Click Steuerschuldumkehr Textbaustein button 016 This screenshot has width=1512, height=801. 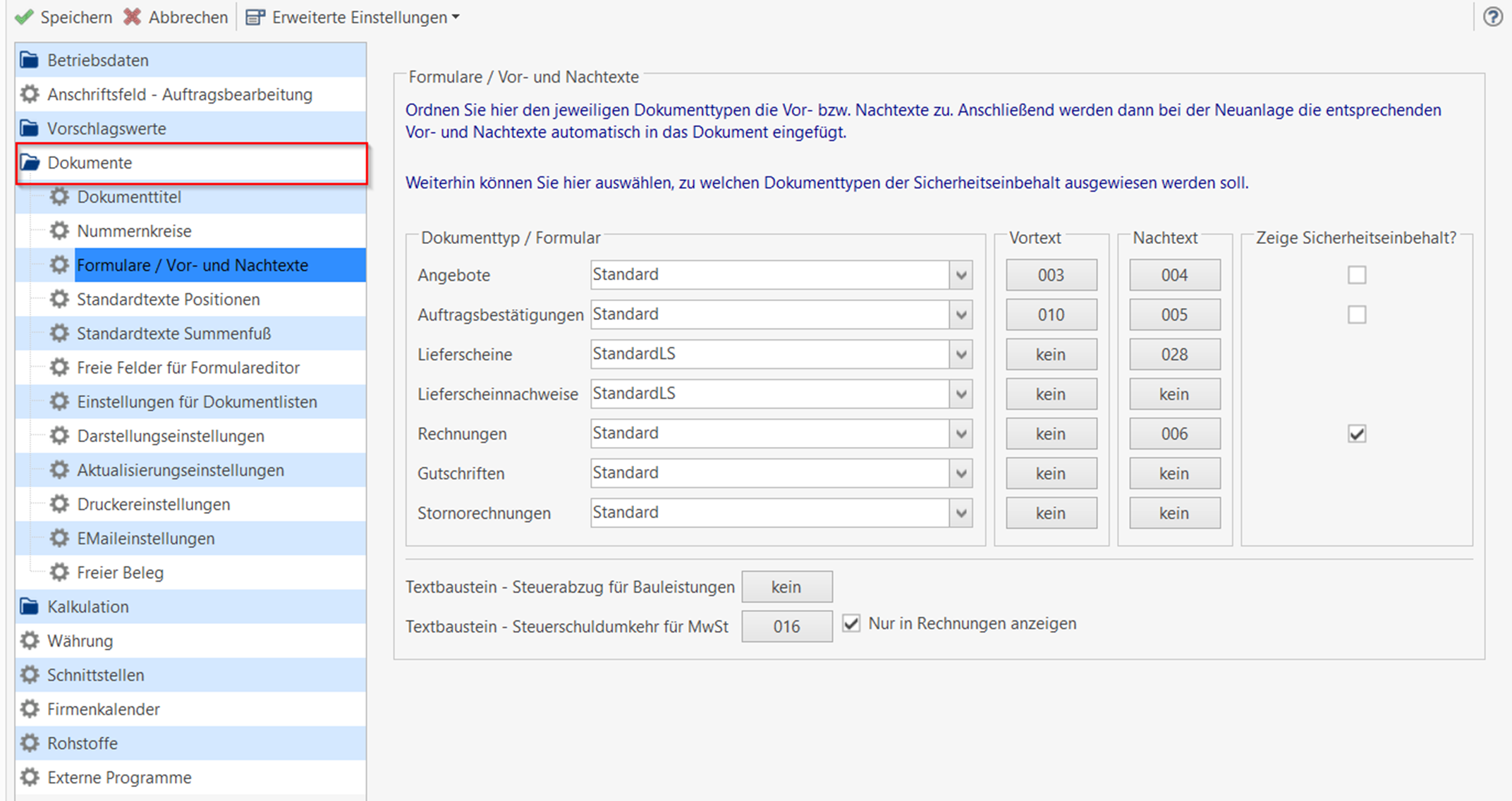pyautogui.click(x=786, y=626)
